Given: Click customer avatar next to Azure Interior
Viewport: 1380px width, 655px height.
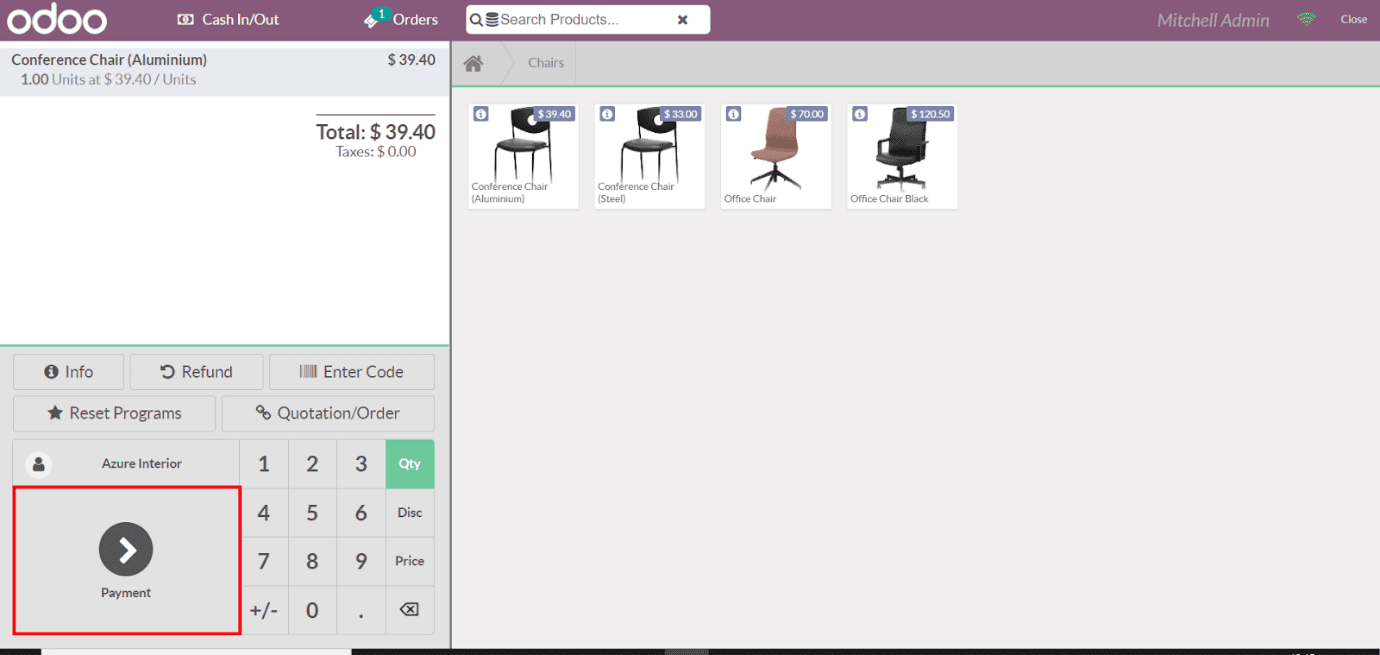Looking at the screenshot, I should tap(38, 463).
